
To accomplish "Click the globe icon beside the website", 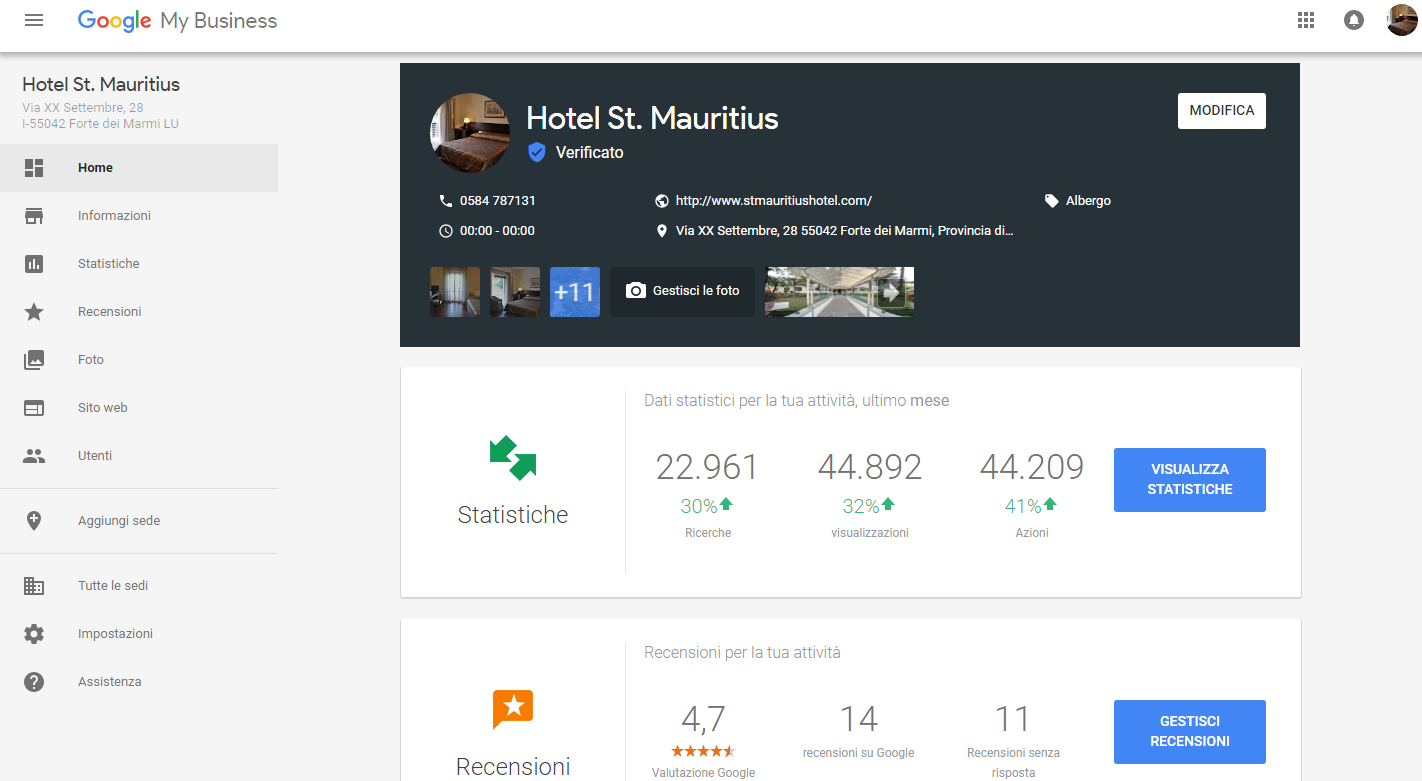I will (x=661, y=201).
